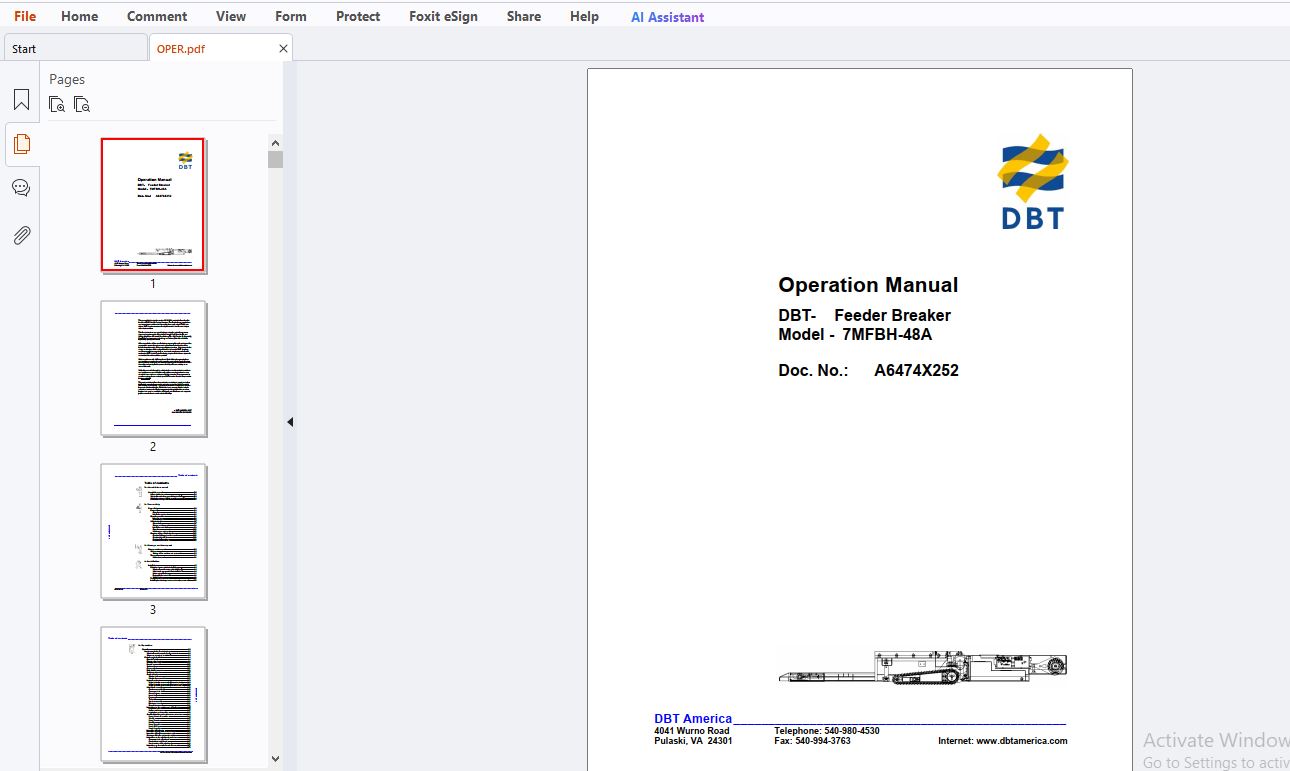
Task: Open the Pages panel icon
Action: (21, 144)
